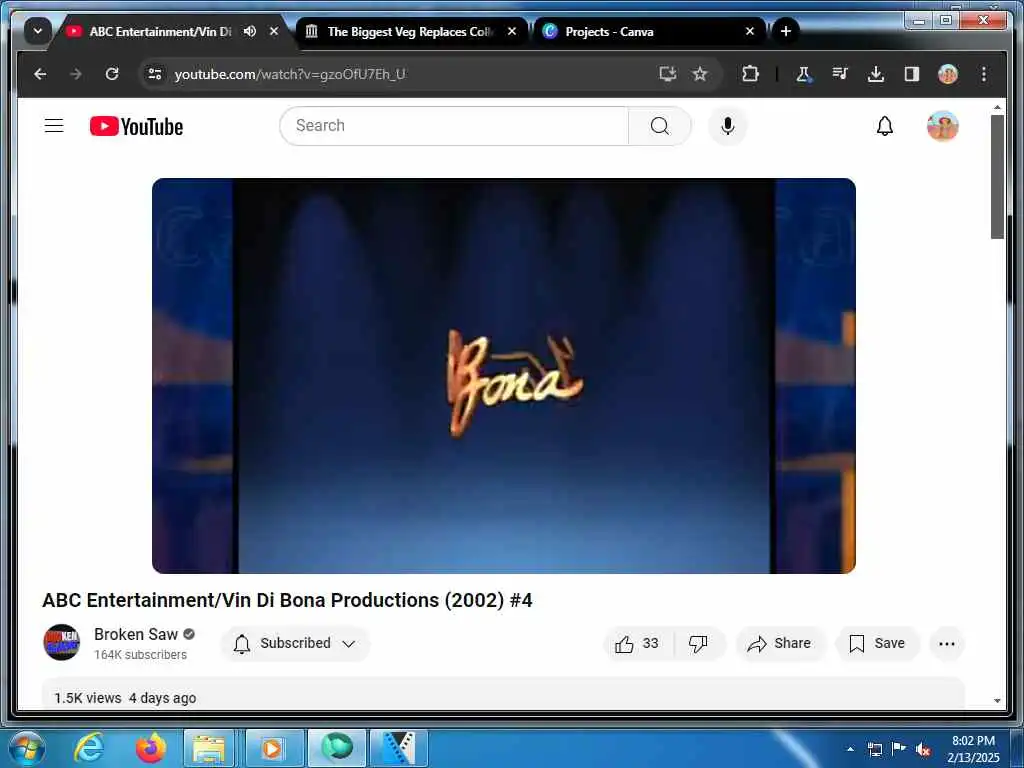Open the Broken Saw channel name link
The width and height of the screenshot is (1024, 768).
(x=136, y=634)
